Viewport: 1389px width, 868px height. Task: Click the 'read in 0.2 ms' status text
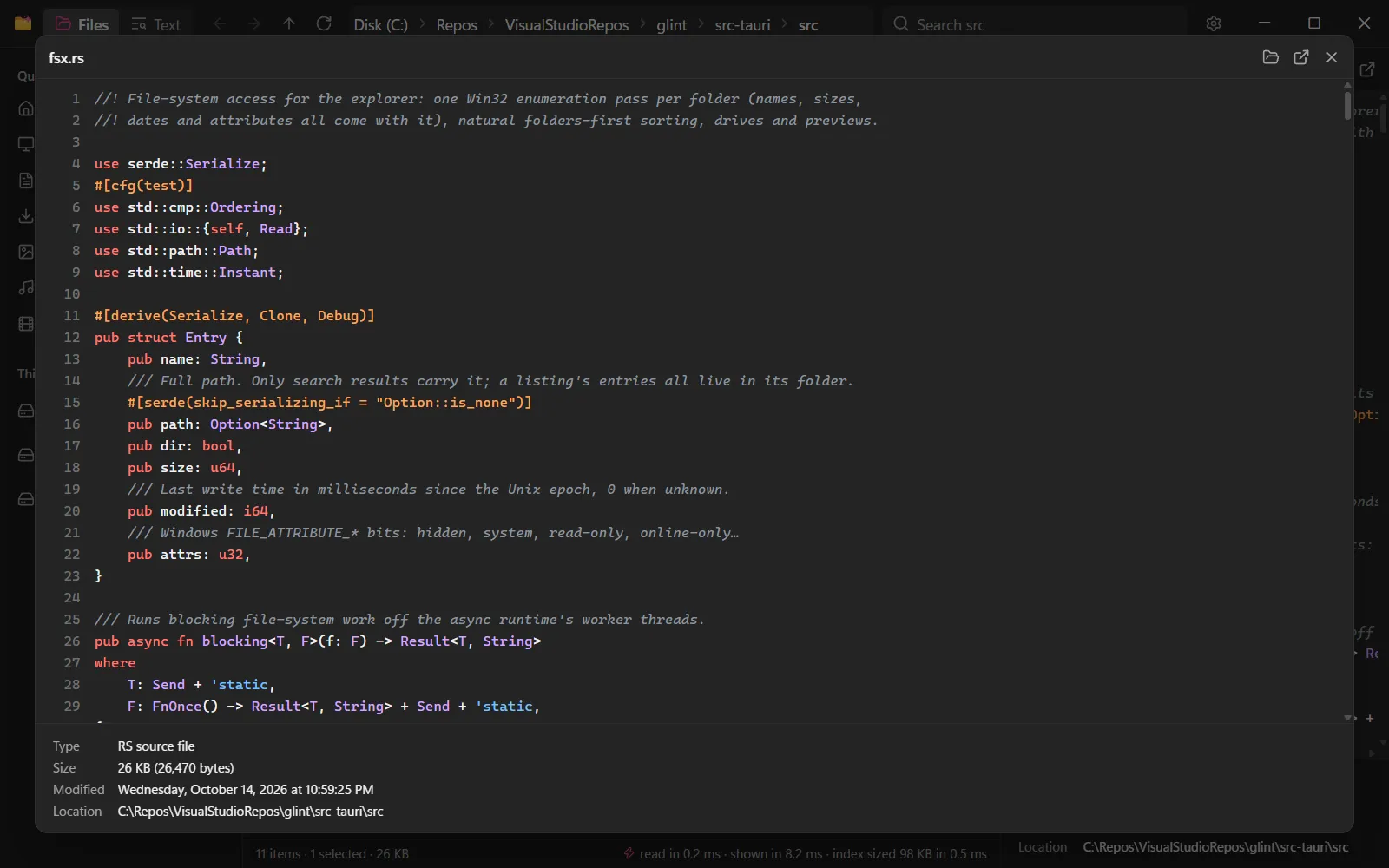[680, 854]
